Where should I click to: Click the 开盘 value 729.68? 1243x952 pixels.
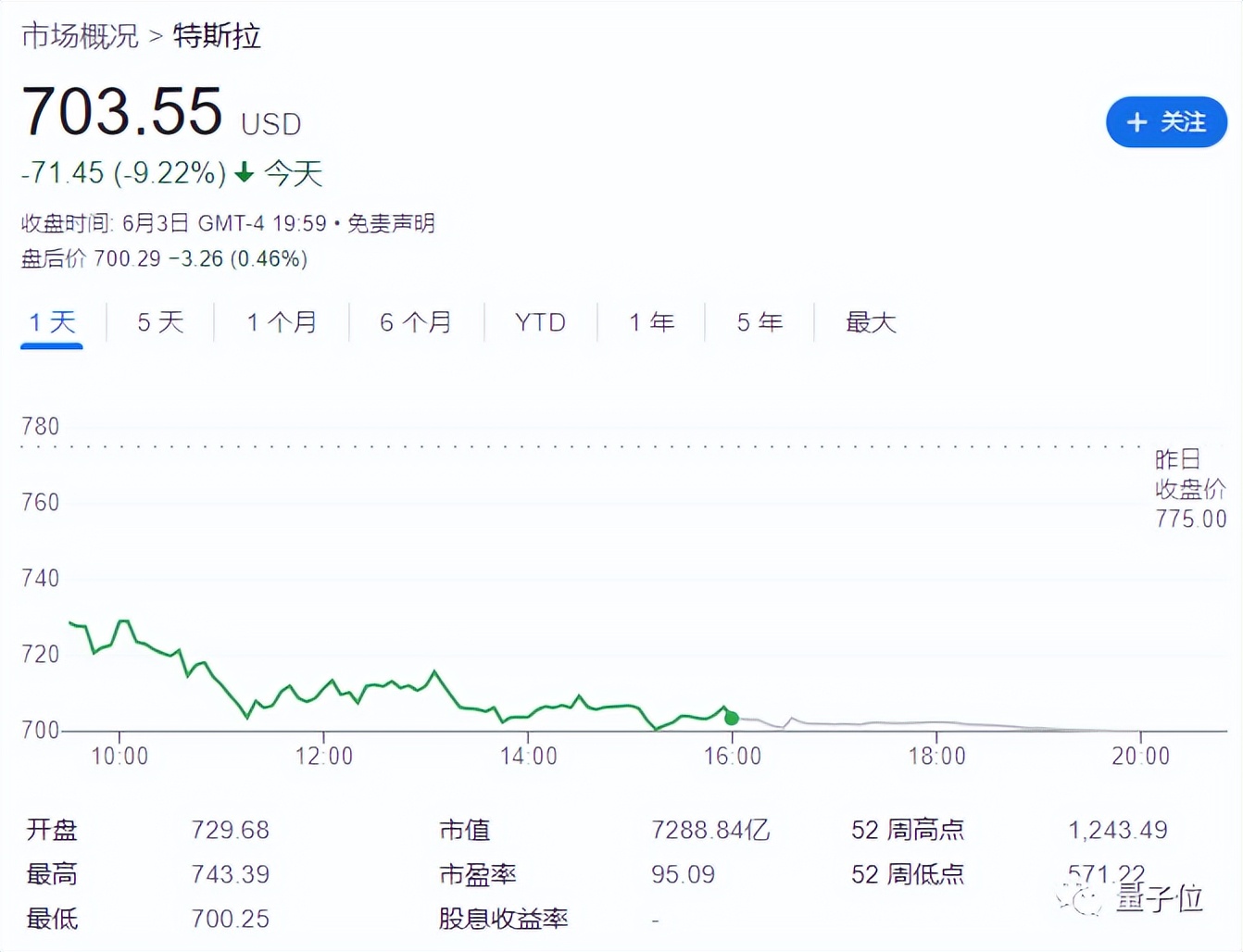[x=231, y=830]
